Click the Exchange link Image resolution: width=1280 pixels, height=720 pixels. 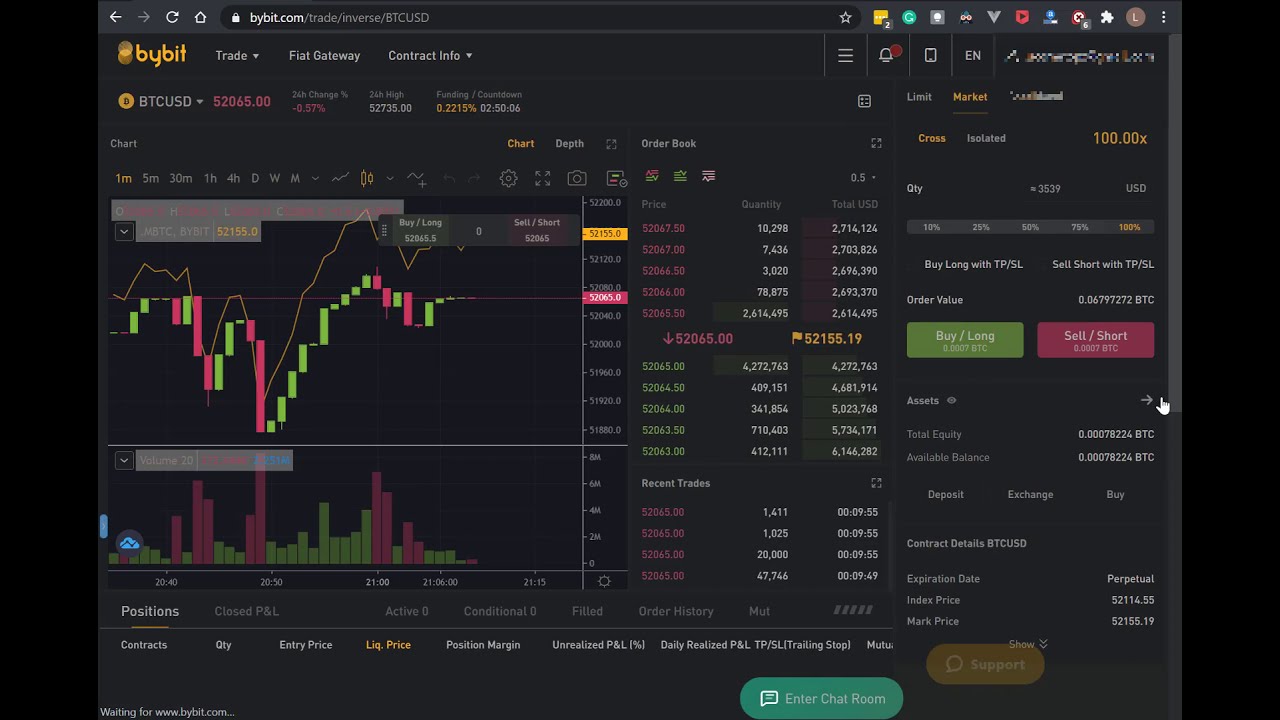(x=1030, y=494)
